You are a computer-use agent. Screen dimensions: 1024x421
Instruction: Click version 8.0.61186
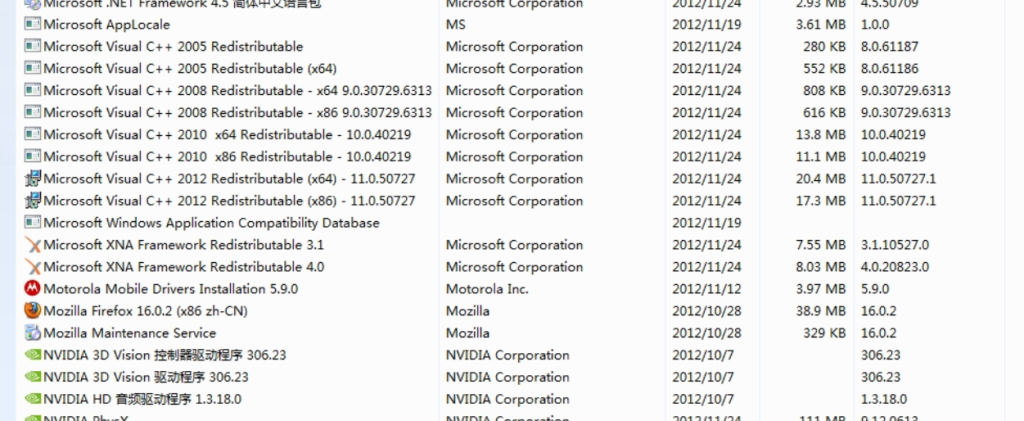click(890, 69)
